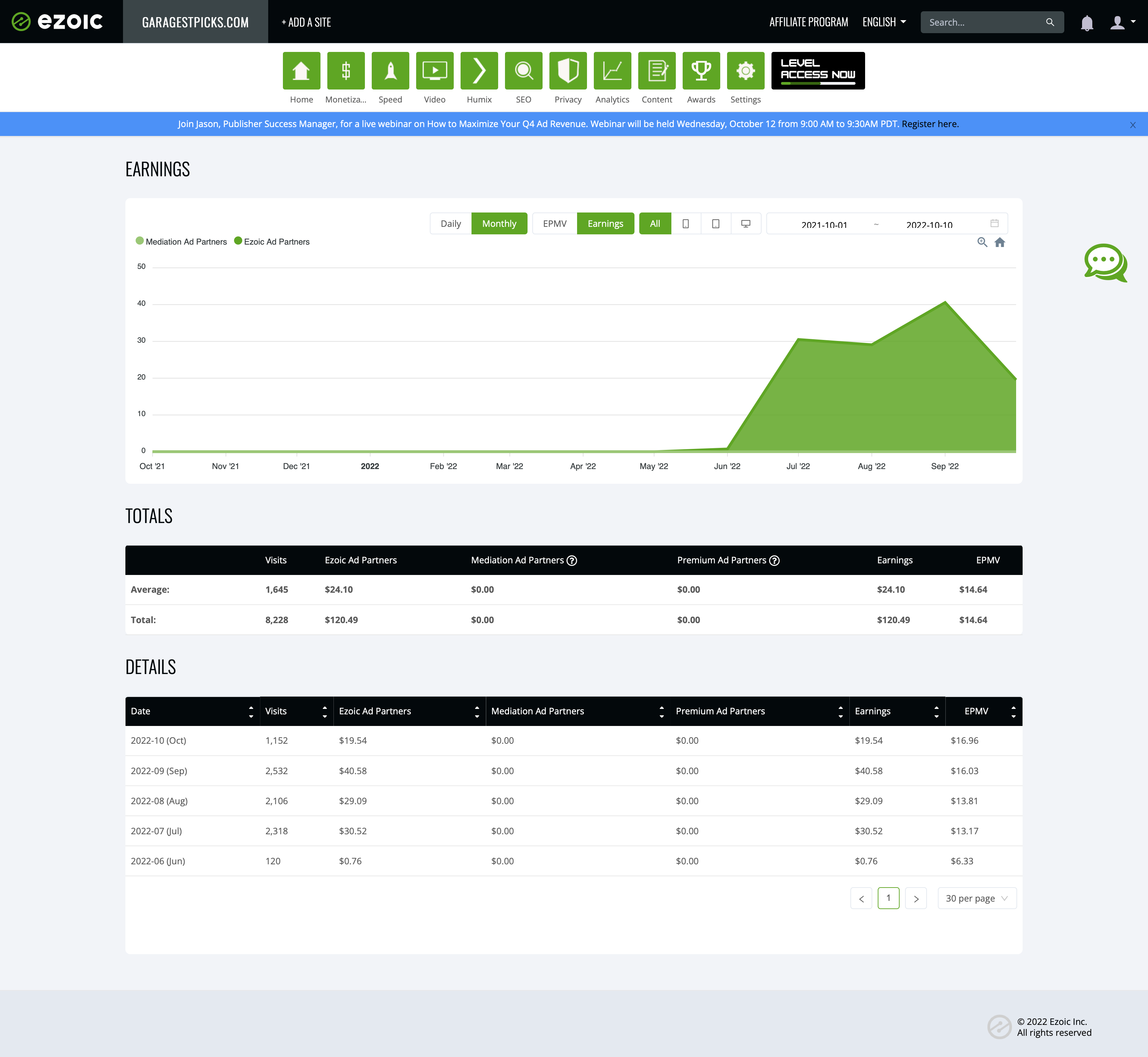Open the English language dropdown
The height and width of the screenshot is (1057, 1148).
(x=884, y=22)
